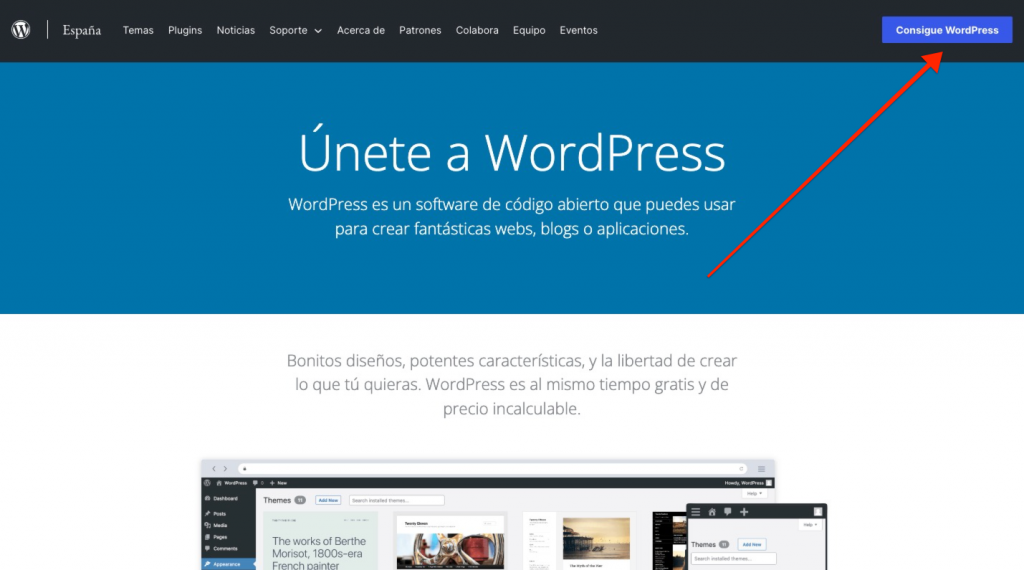Screen dimensions: 1024x570
Task: Click the Consigue WordPress button
Action: (x=947, y=30)
